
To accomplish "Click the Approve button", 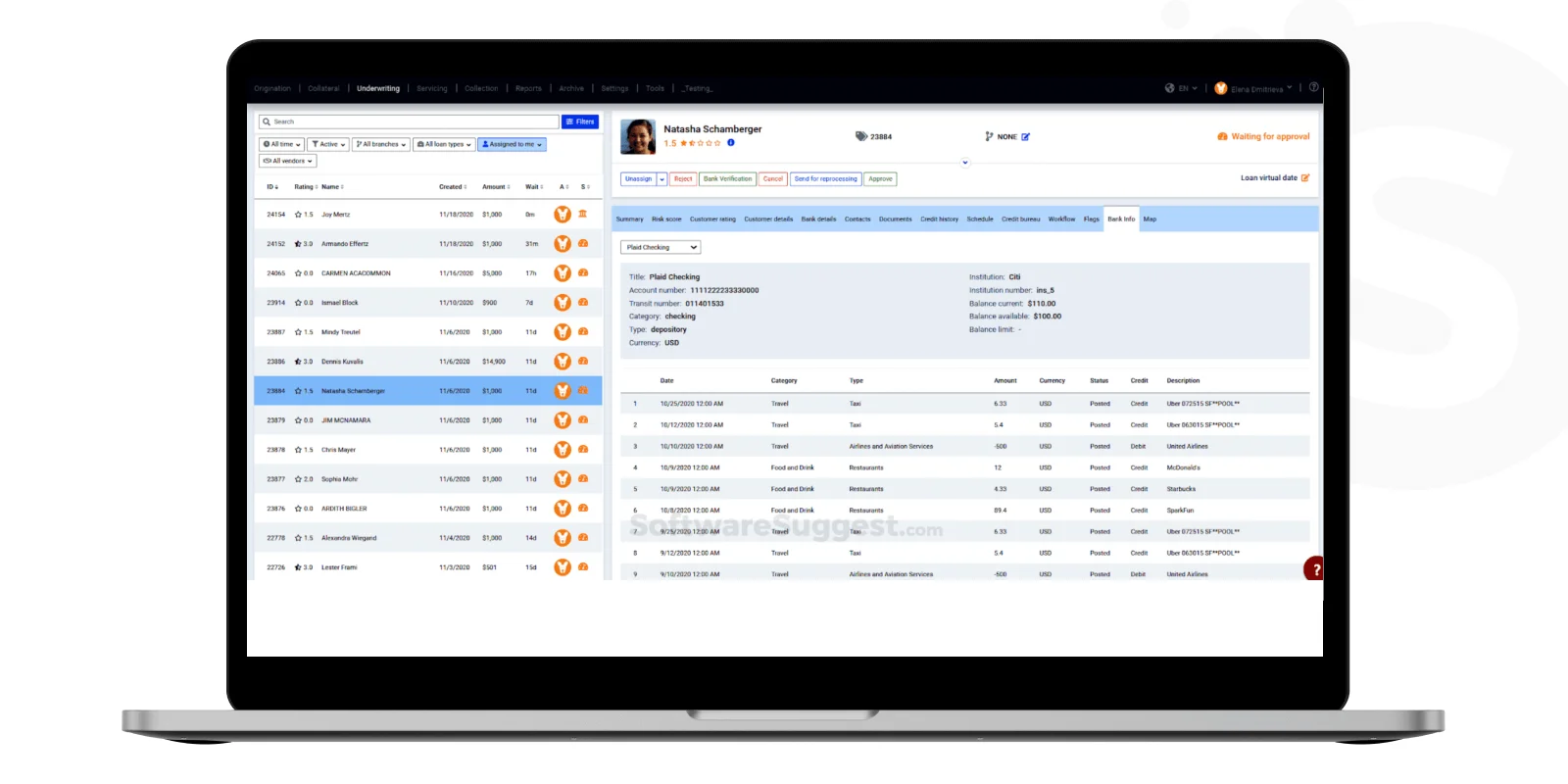I will 880,179.
